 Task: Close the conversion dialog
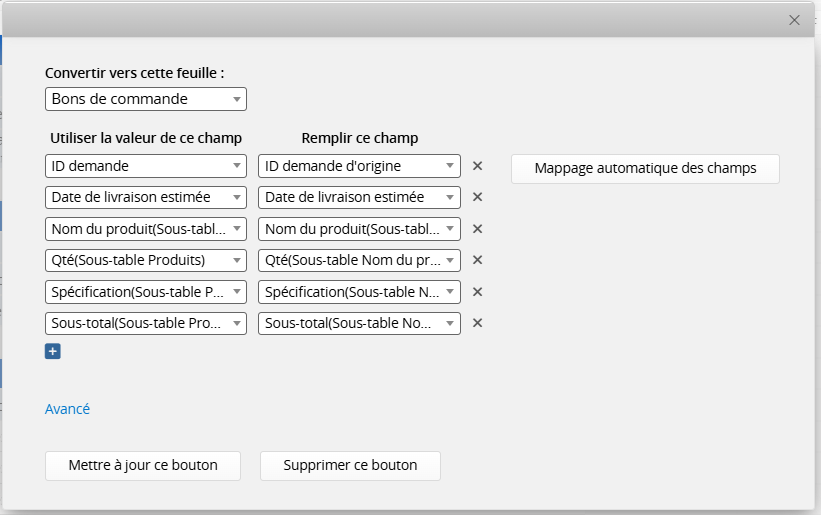(794, 20)
